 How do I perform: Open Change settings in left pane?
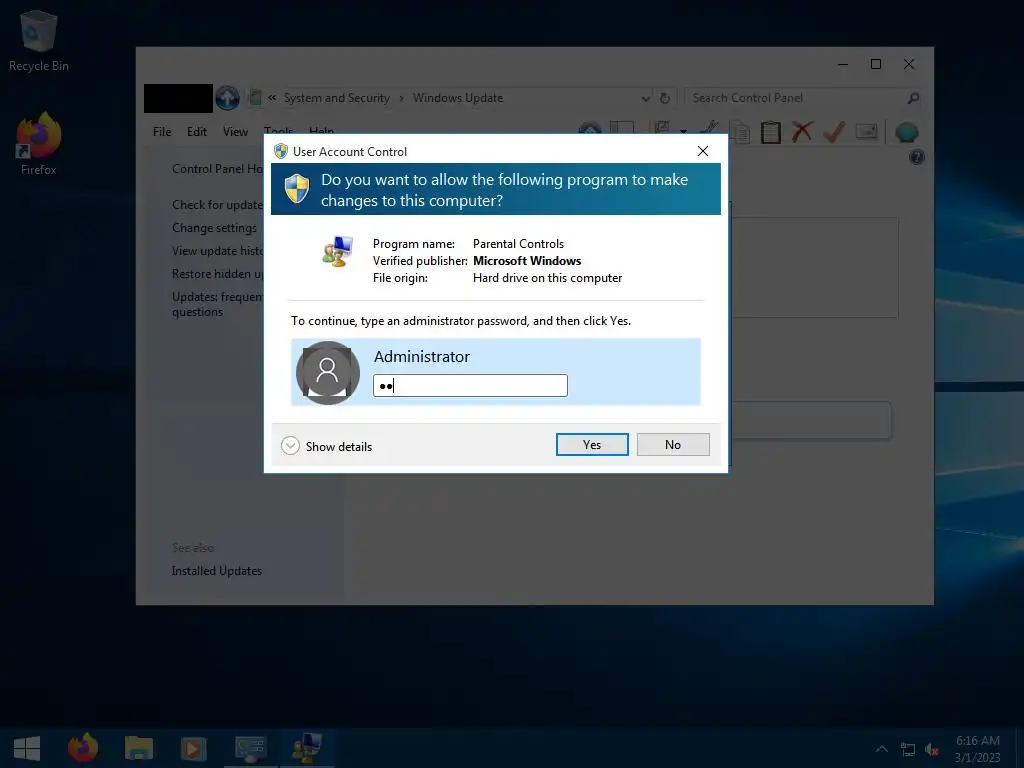(x=214, y=228)
